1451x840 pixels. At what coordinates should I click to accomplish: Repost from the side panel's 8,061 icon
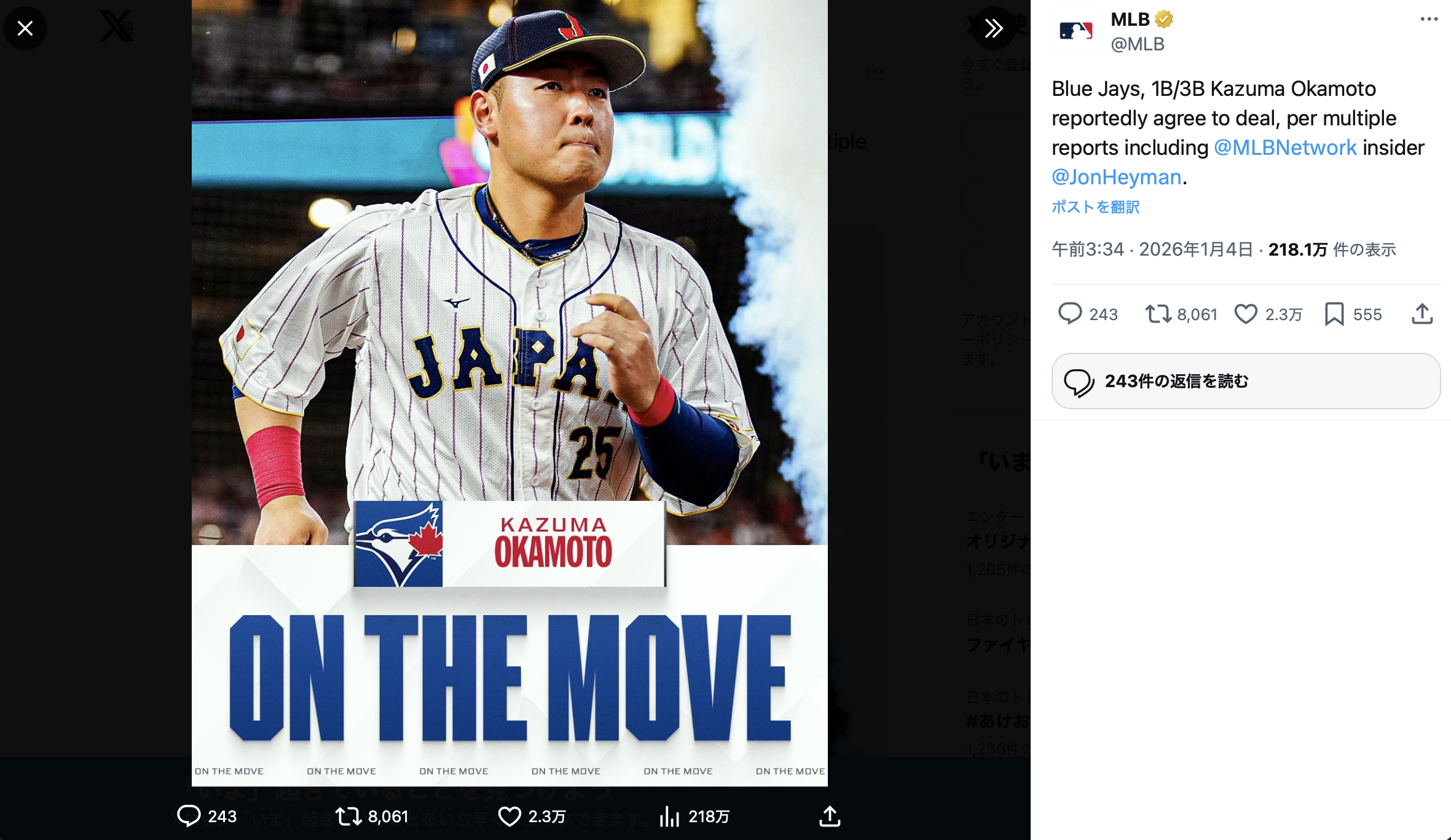coord(1158,314)
